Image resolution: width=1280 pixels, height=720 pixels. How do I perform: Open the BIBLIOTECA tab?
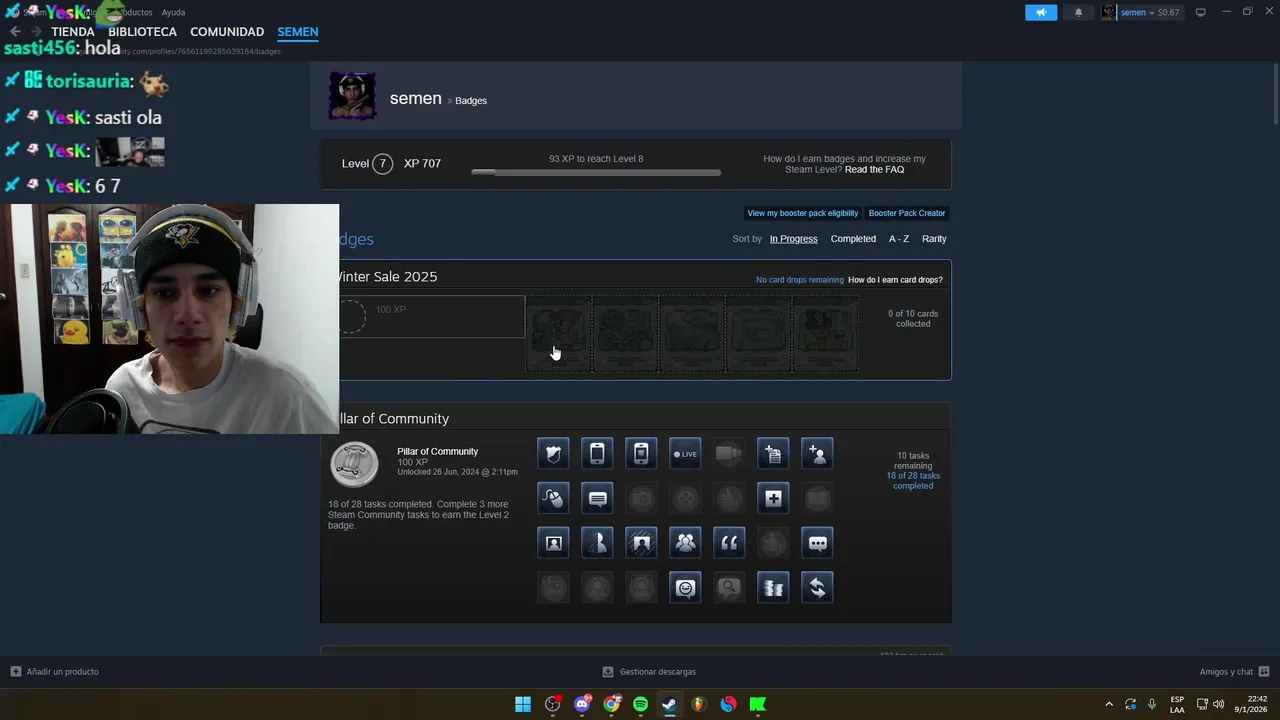click(142, 32)
